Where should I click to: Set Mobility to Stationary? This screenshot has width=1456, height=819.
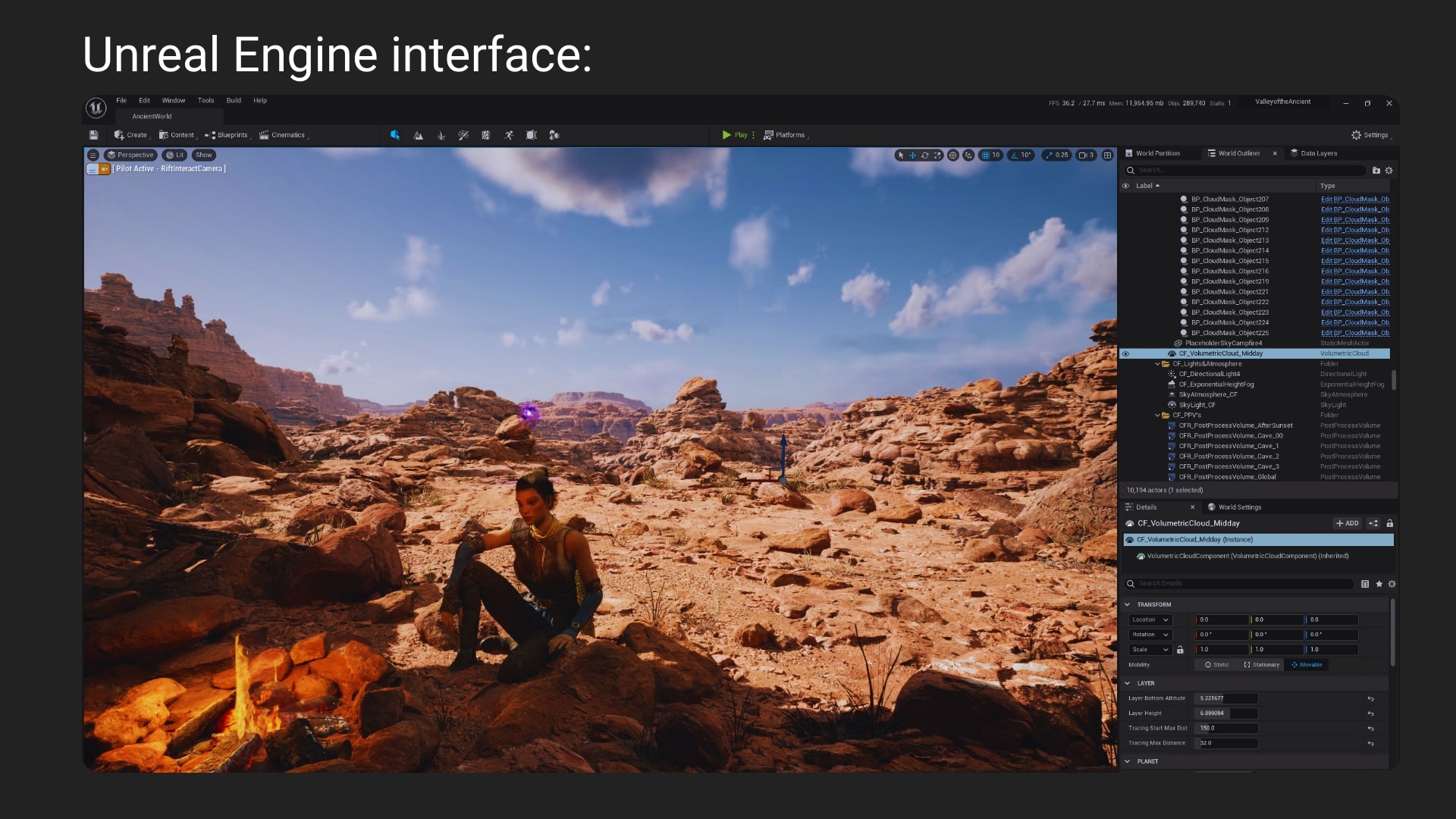[1261, 665]
